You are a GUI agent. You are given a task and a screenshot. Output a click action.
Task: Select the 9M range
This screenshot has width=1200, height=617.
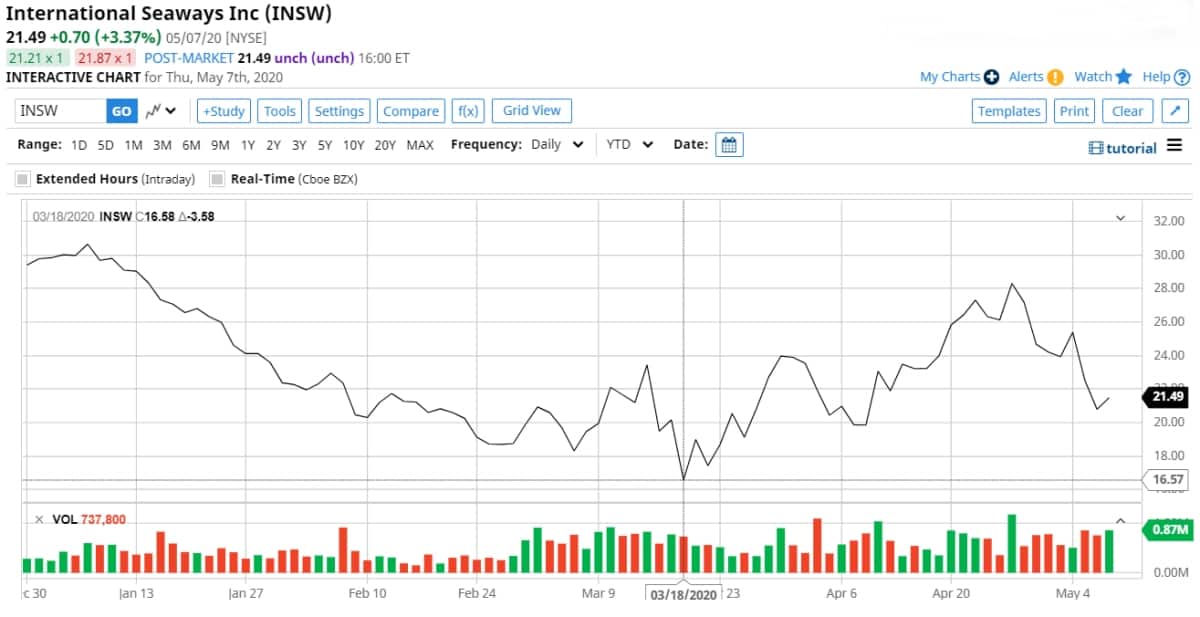[220, 145]
